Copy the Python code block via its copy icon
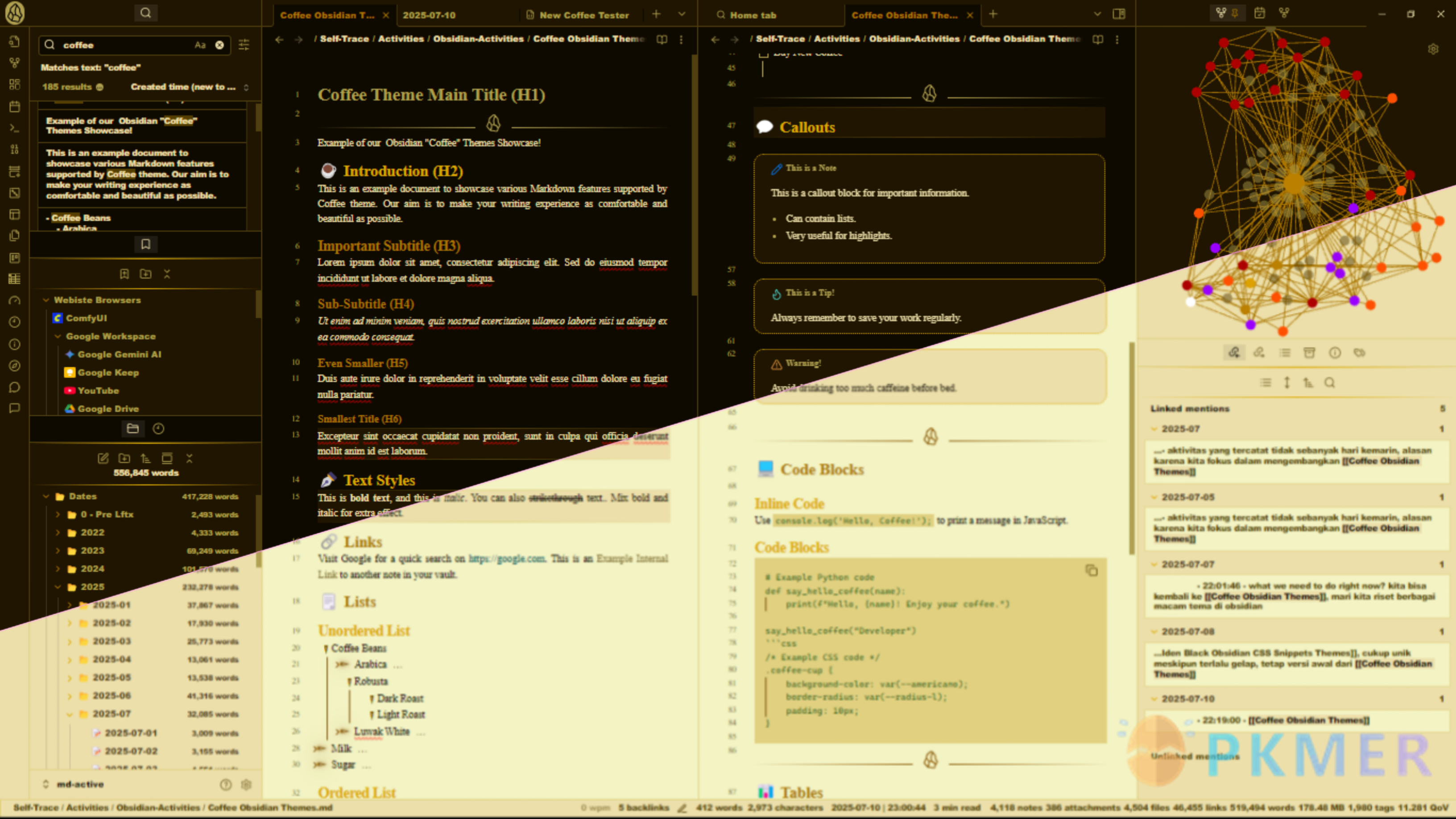The image size is (1456, 819). coord(1092,570)
